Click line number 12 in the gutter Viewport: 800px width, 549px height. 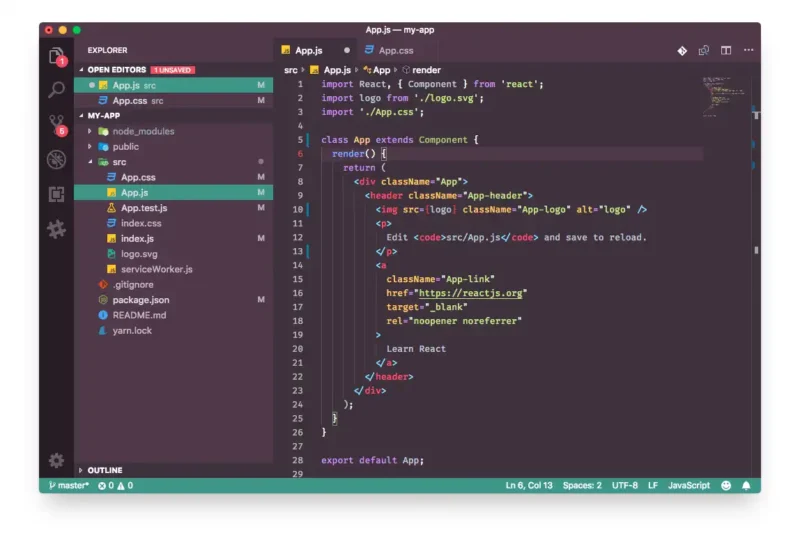click(297, 237)
